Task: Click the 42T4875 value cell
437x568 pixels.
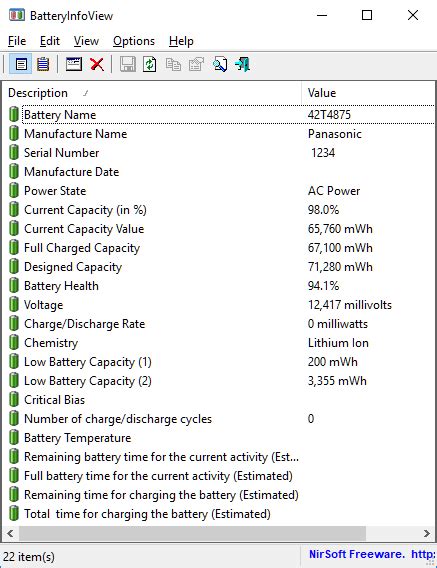Action: (329, 115)
